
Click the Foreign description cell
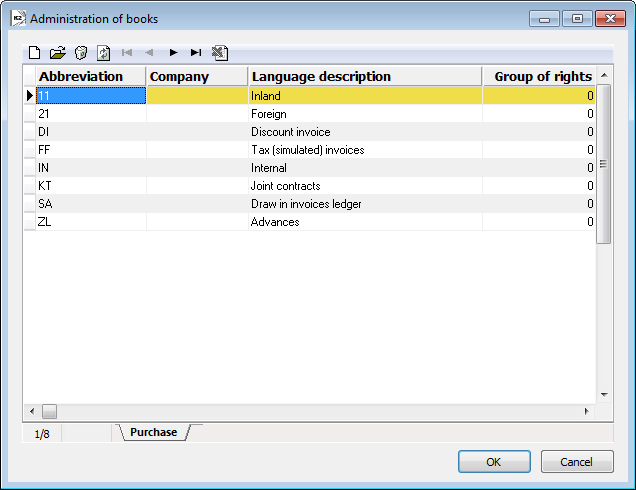click(365, 114)
